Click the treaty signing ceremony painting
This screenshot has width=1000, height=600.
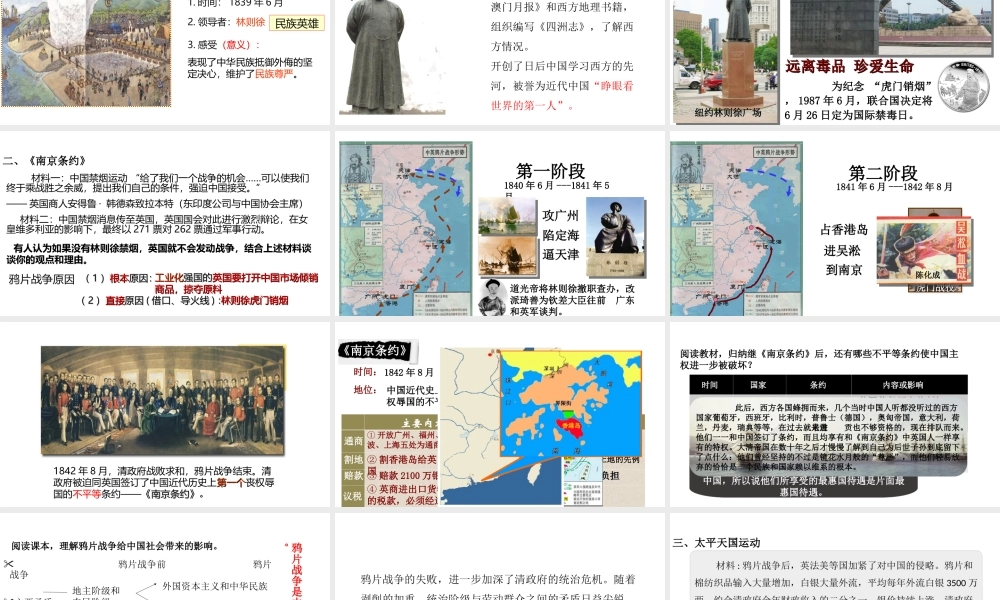click(x=163, y=400)
